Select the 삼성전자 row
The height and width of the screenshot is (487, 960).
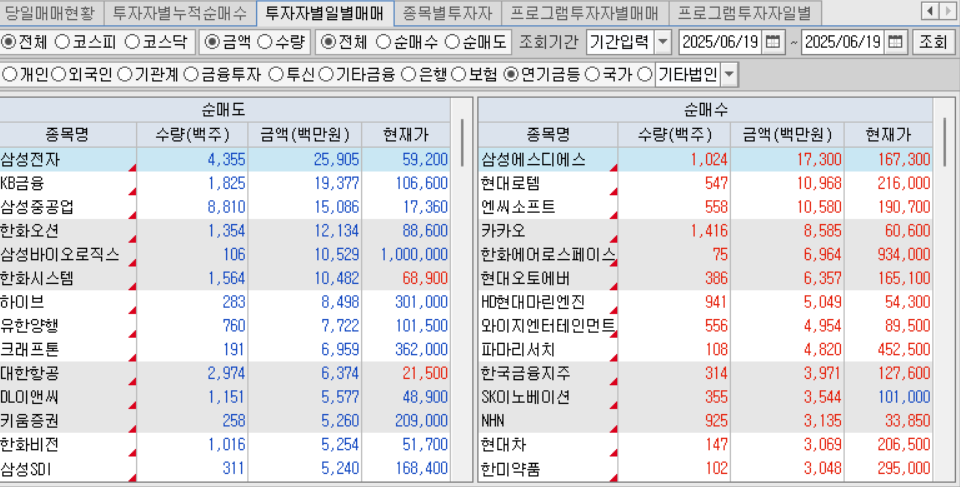[225, 160]
